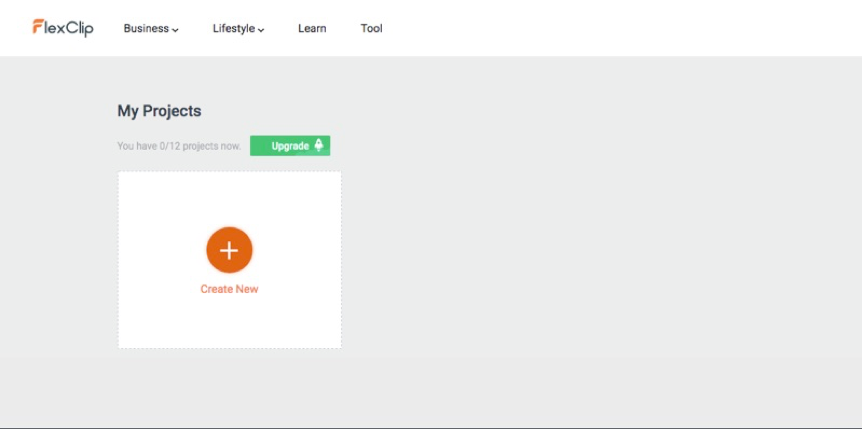Click the rocket icon on Upgrade

(x=319, y=146)
